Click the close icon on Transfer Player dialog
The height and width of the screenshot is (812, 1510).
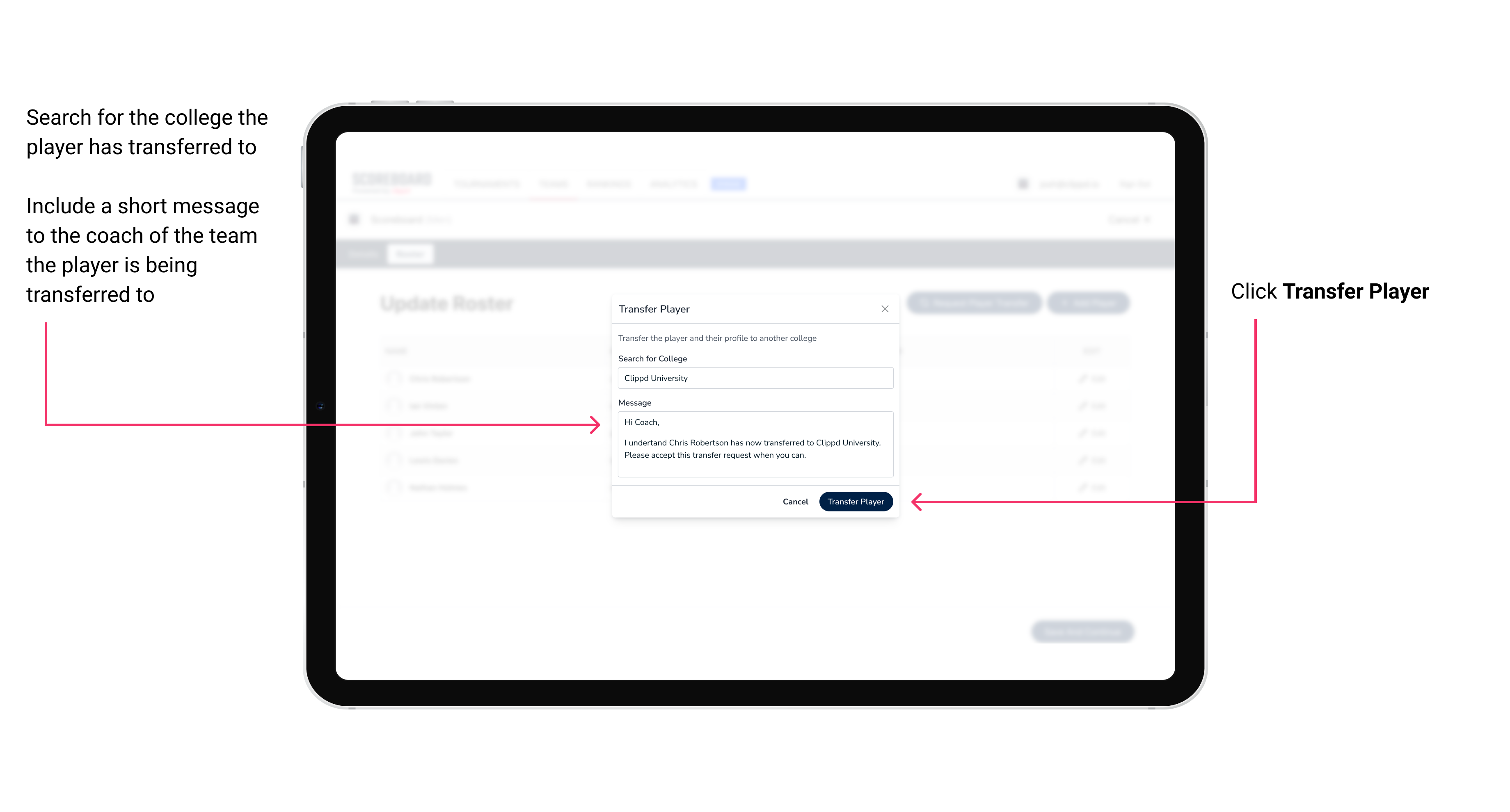(884, 309)
